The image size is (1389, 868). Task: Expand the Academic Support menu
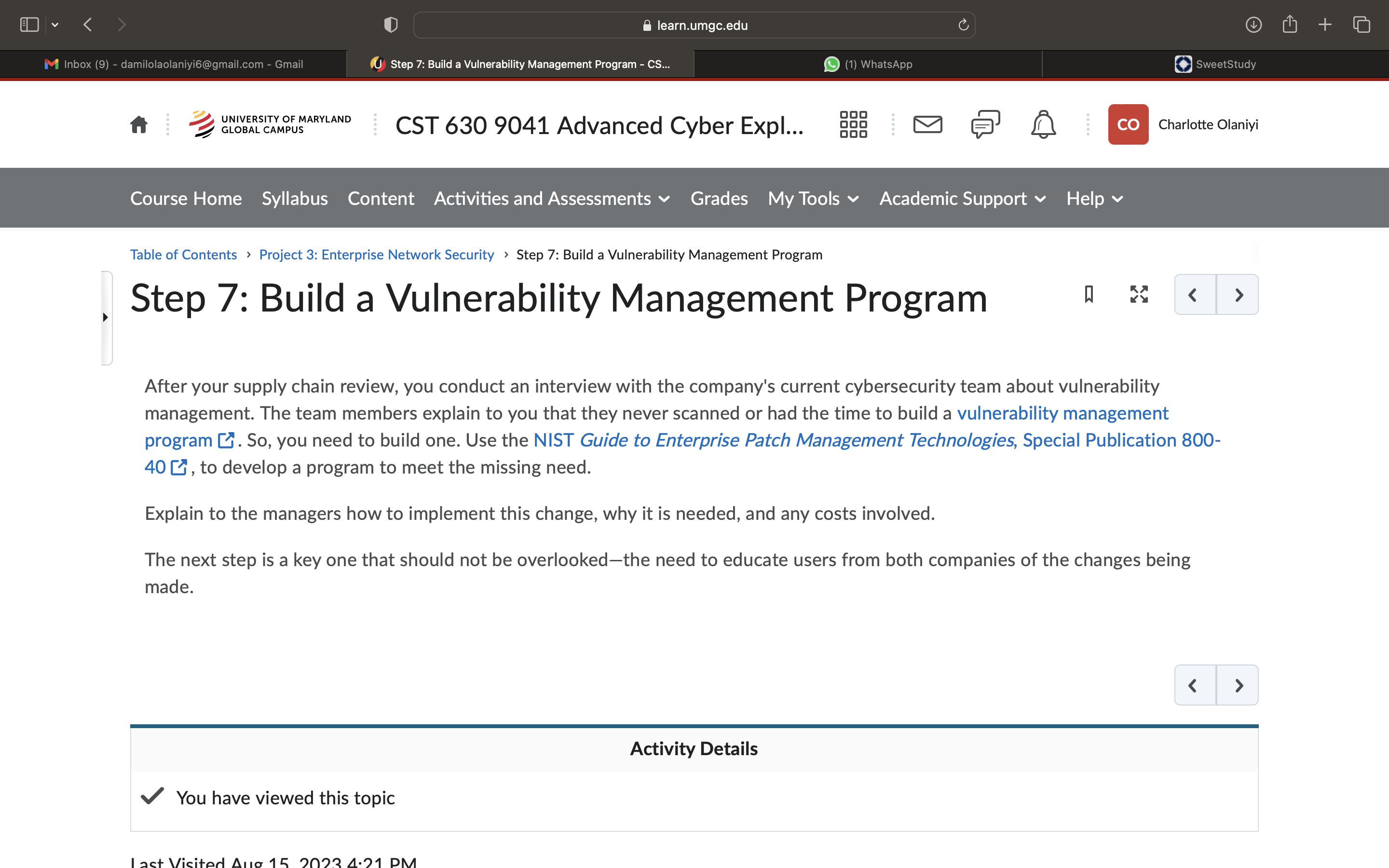(x=963, y=199)
